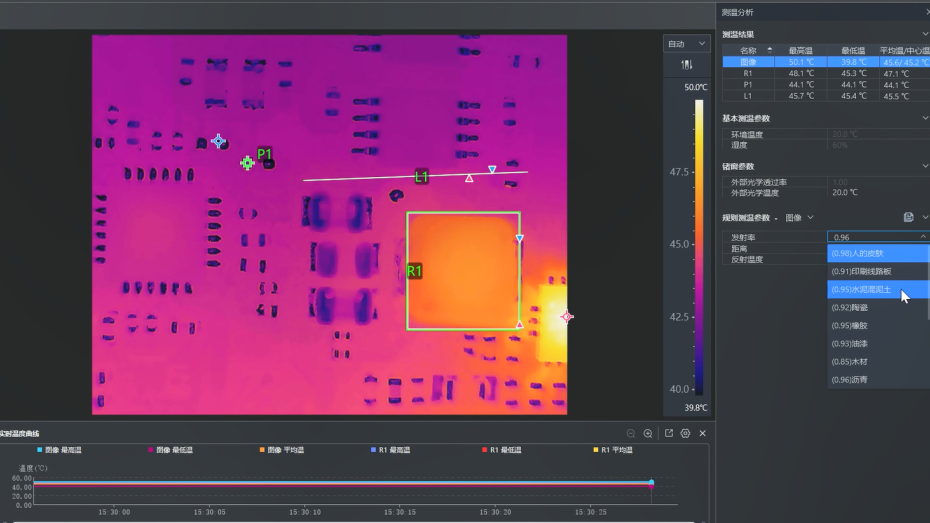Collapse the 测温结果 section
The width and height of the screenshot is (930, 523).
click(924, 34)
